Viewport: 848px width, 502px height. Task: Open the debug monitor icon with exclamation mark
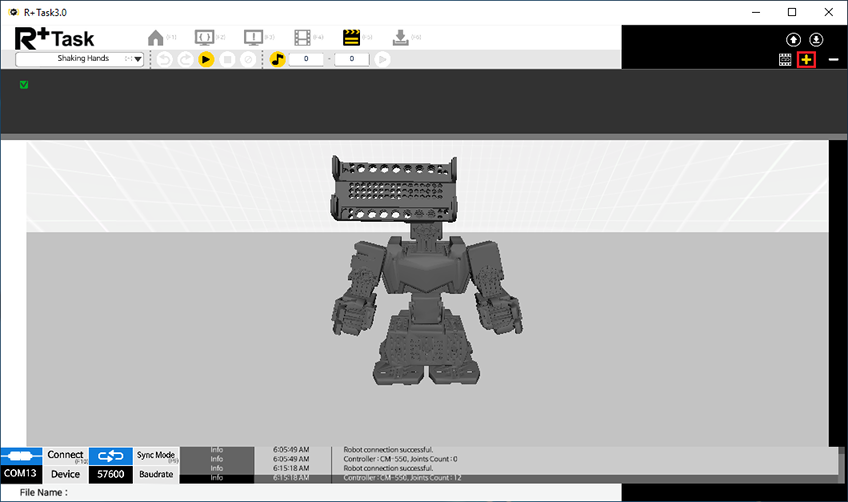(x=254, y=38)
